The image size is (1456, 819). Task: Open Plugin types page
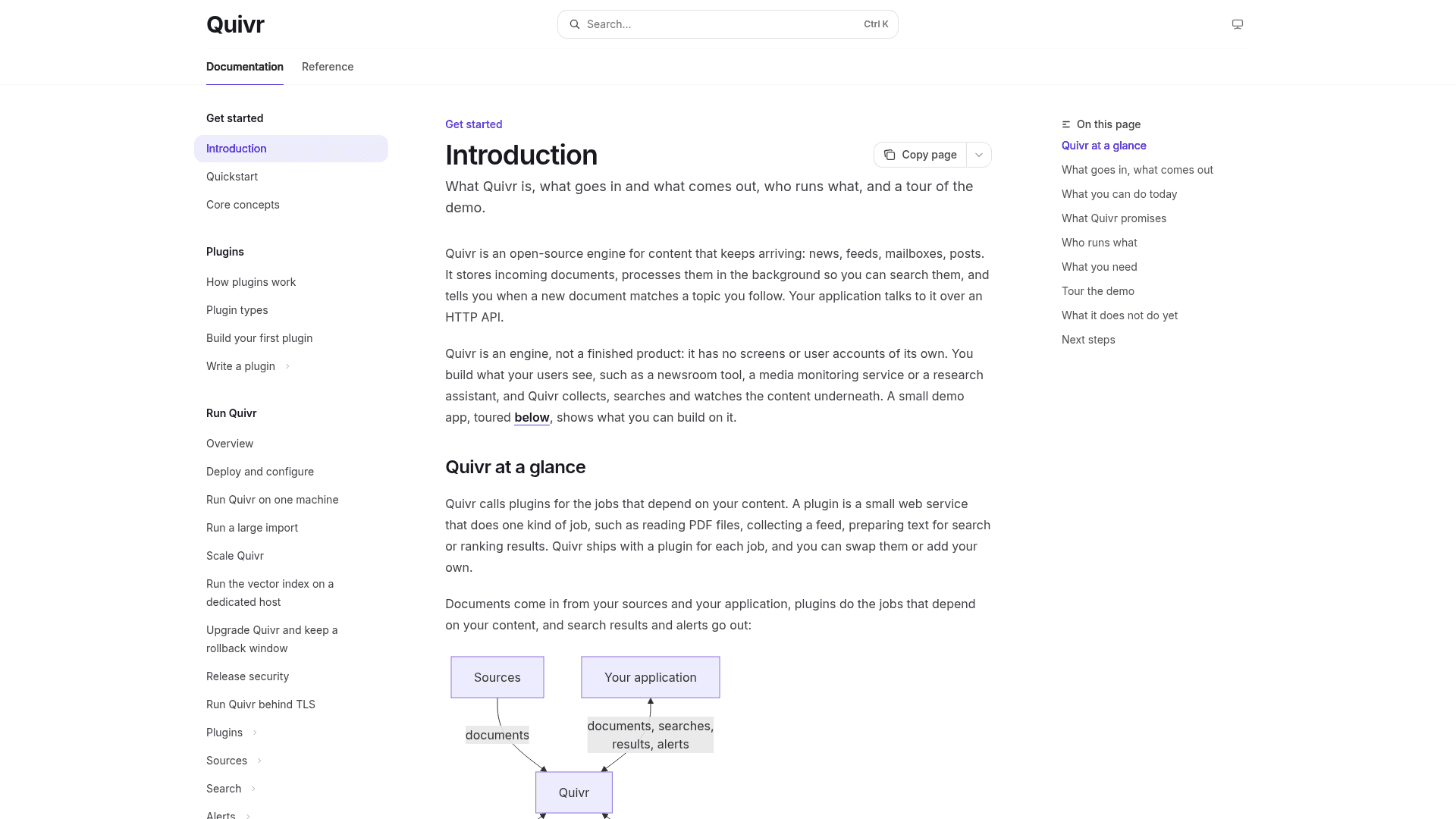[x=291, y=310]
